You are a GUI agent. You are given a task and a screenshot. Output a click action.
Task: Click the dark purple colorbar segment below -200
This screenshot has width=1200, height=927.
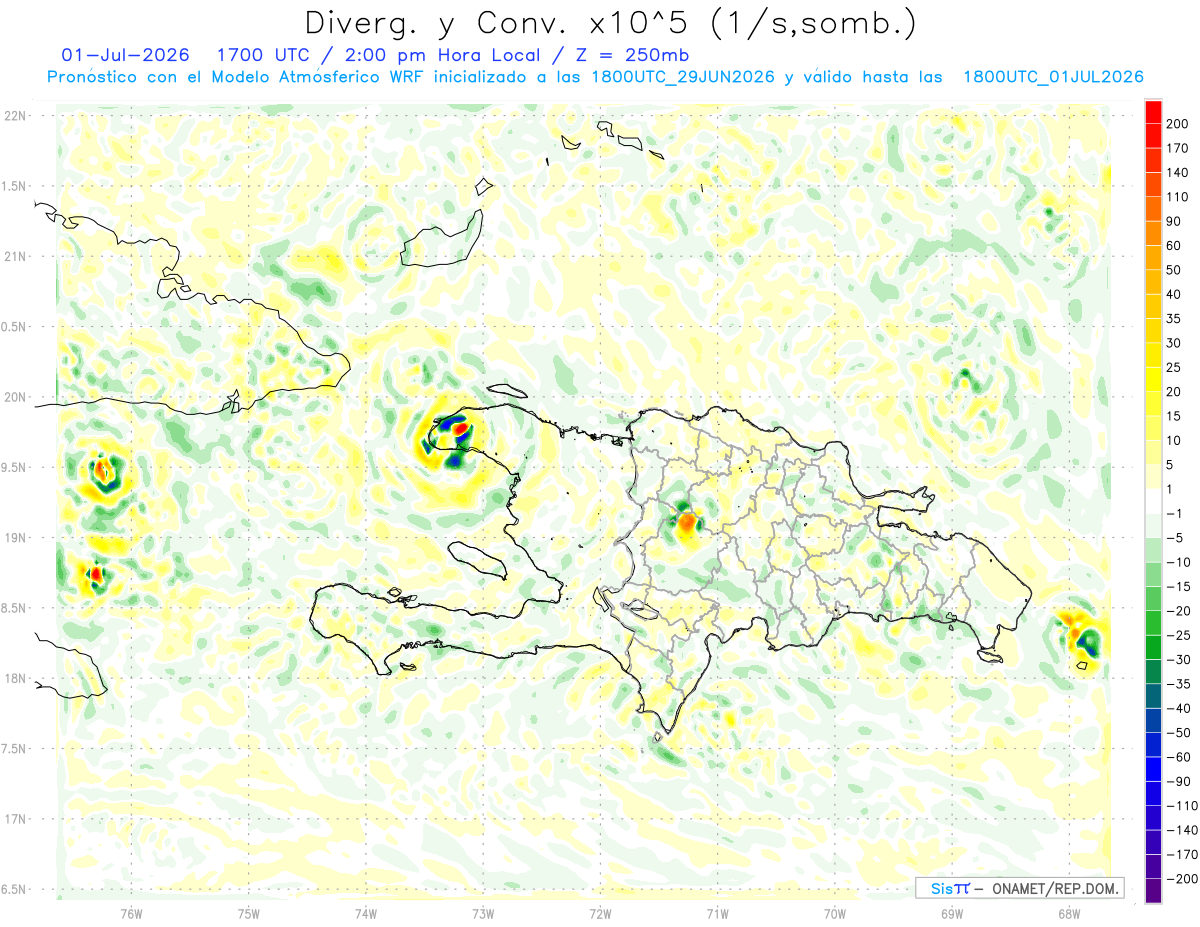coord(1153,890)
